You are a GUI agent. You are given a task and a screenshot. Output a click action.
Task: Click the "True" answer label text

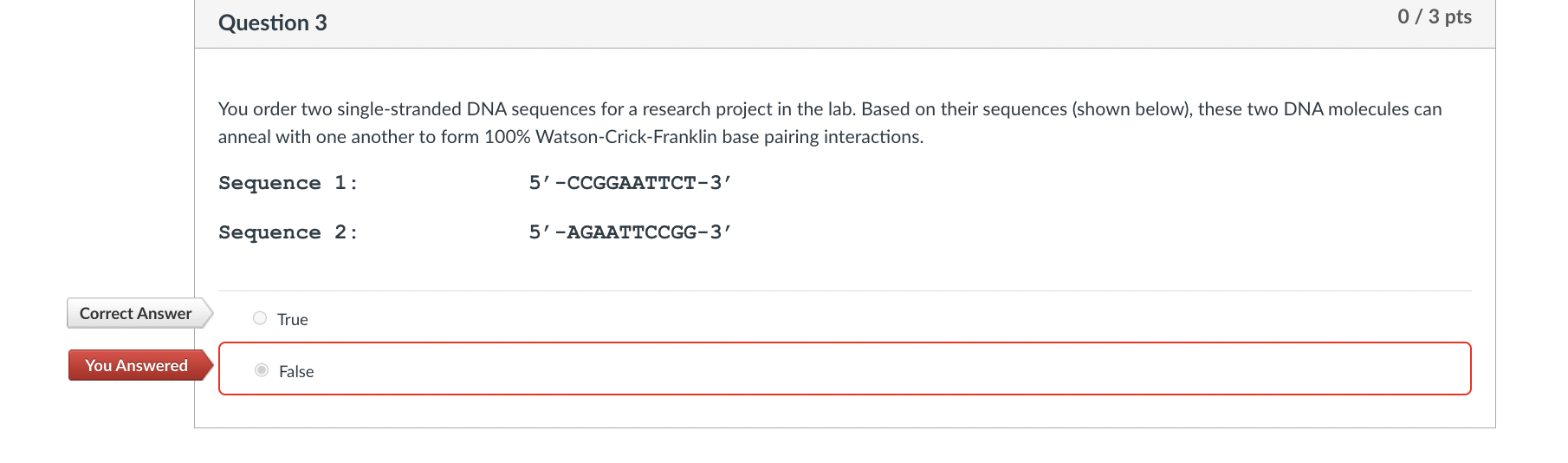[293, 320]
